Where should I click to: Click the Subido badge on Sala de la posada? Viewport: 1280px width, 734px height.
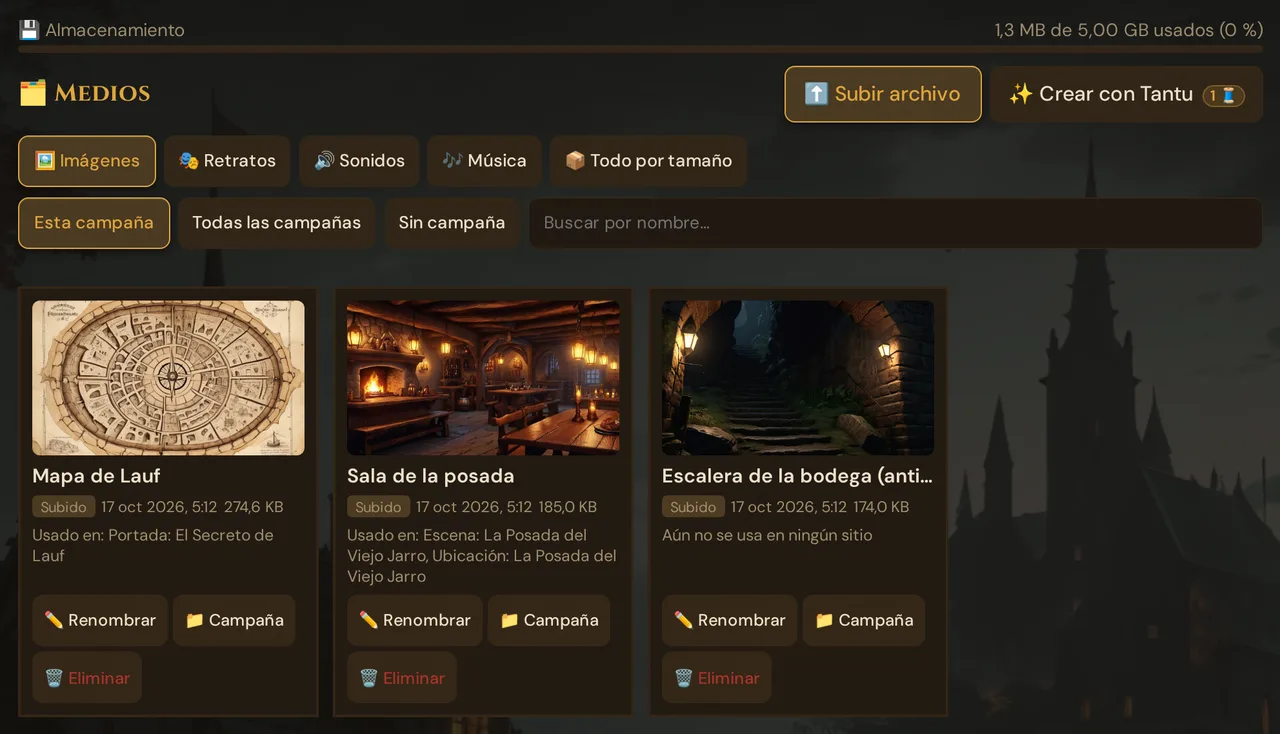coord(379,507)
